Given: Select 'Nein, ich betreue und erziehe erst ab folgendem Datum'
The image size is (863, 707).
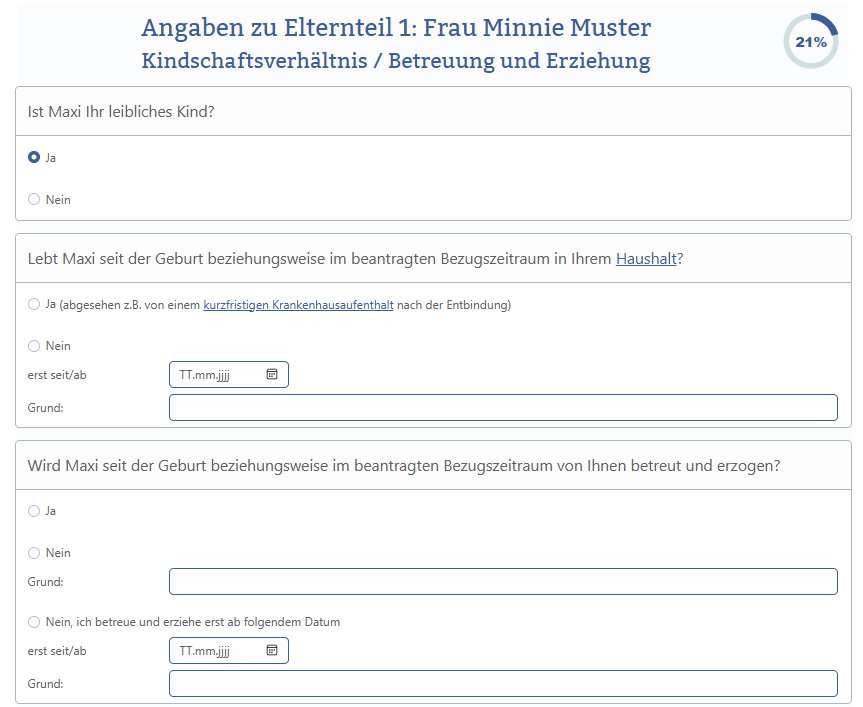Looking at the screenshot, I should tap(34, 622).
